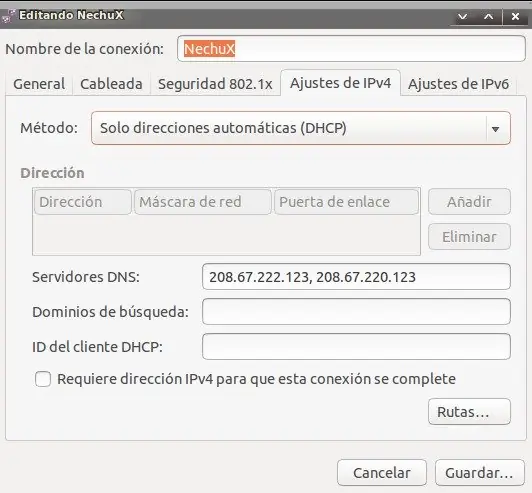Click the Añadir button
Screen dimensions: 532x493
coord(469,202)
